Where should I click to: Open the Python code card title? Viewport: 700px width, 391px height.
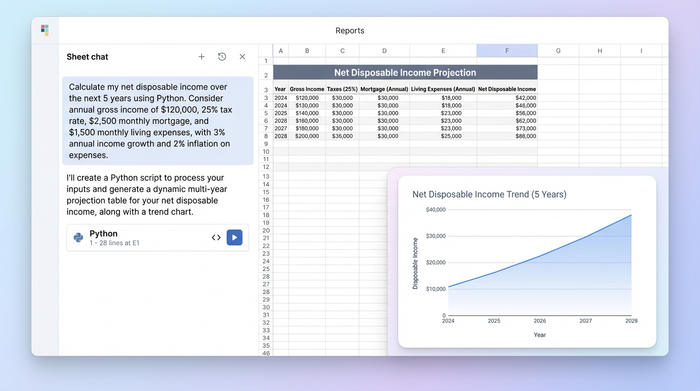click(x=104, y=233)
